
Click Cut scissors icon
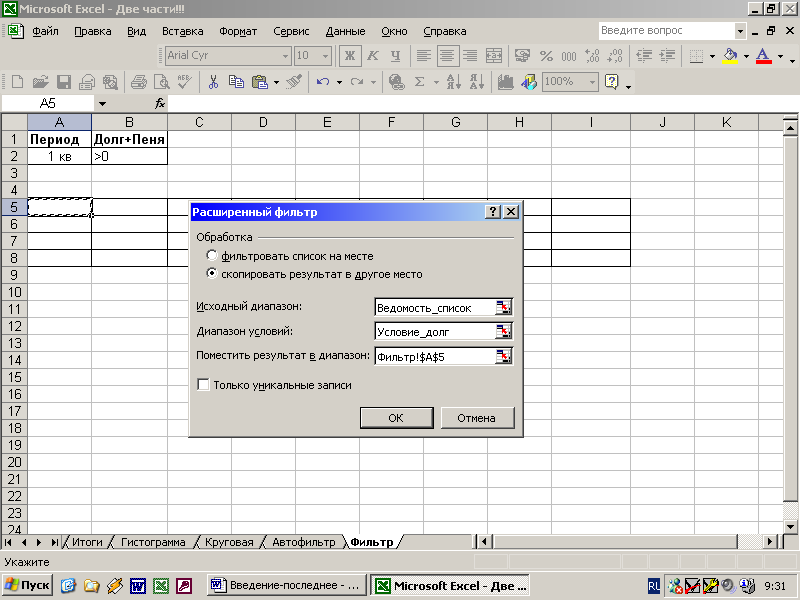213,82
